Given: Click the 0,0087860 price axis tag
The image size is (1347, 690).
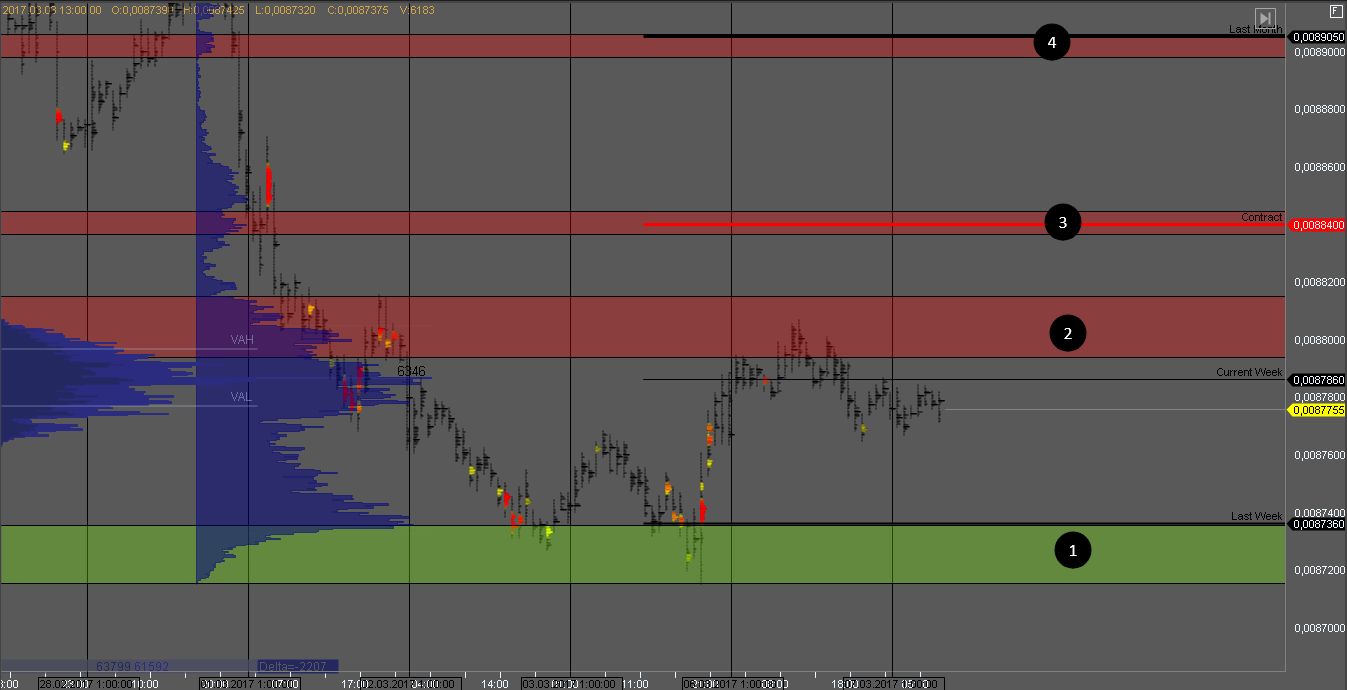Looking at the screenshot, I should tap(1317, 380).
